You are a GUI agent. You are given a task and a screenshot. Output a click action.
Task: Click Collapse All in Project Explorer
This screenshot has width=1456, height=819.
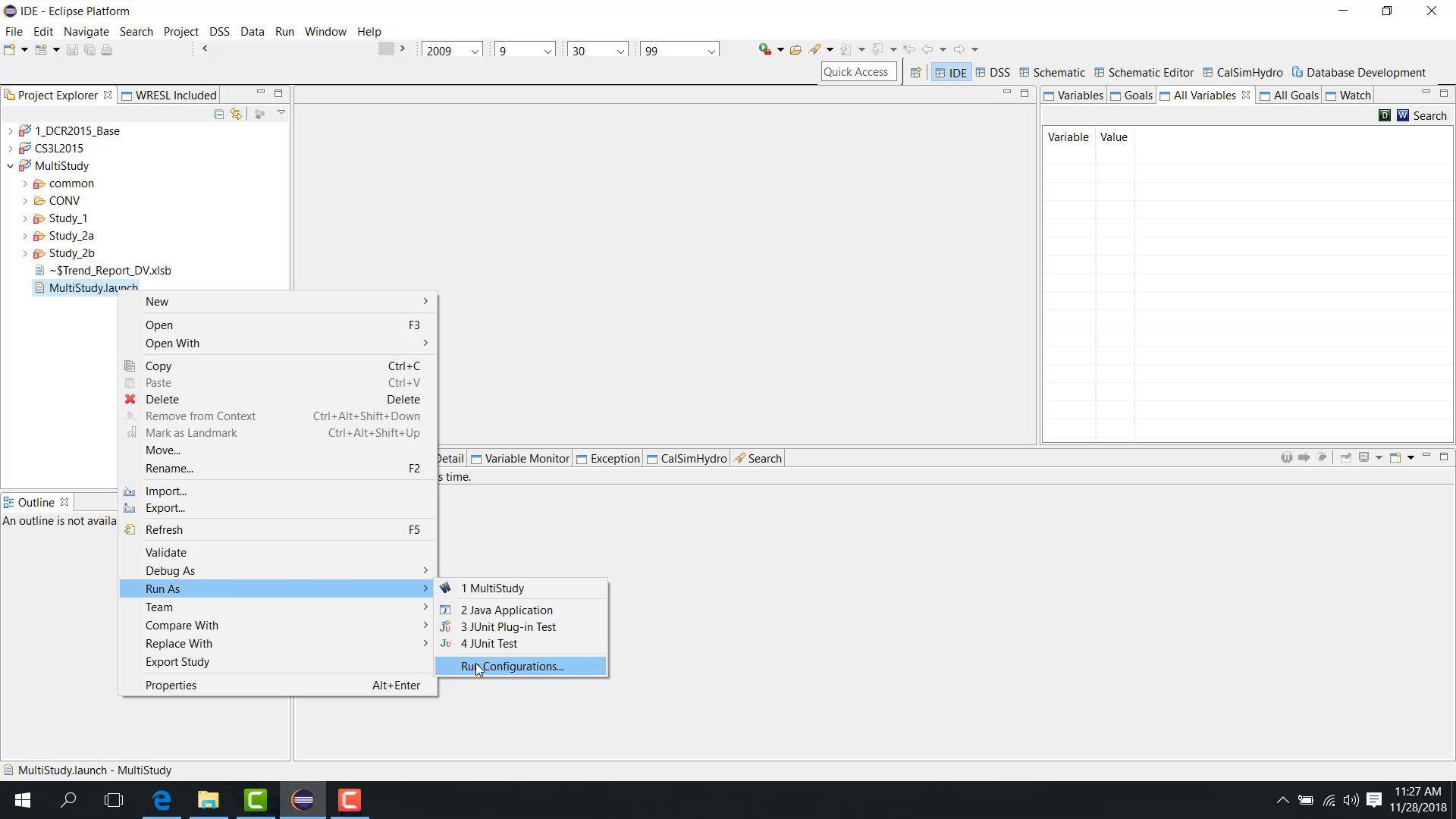click(218, 114)
